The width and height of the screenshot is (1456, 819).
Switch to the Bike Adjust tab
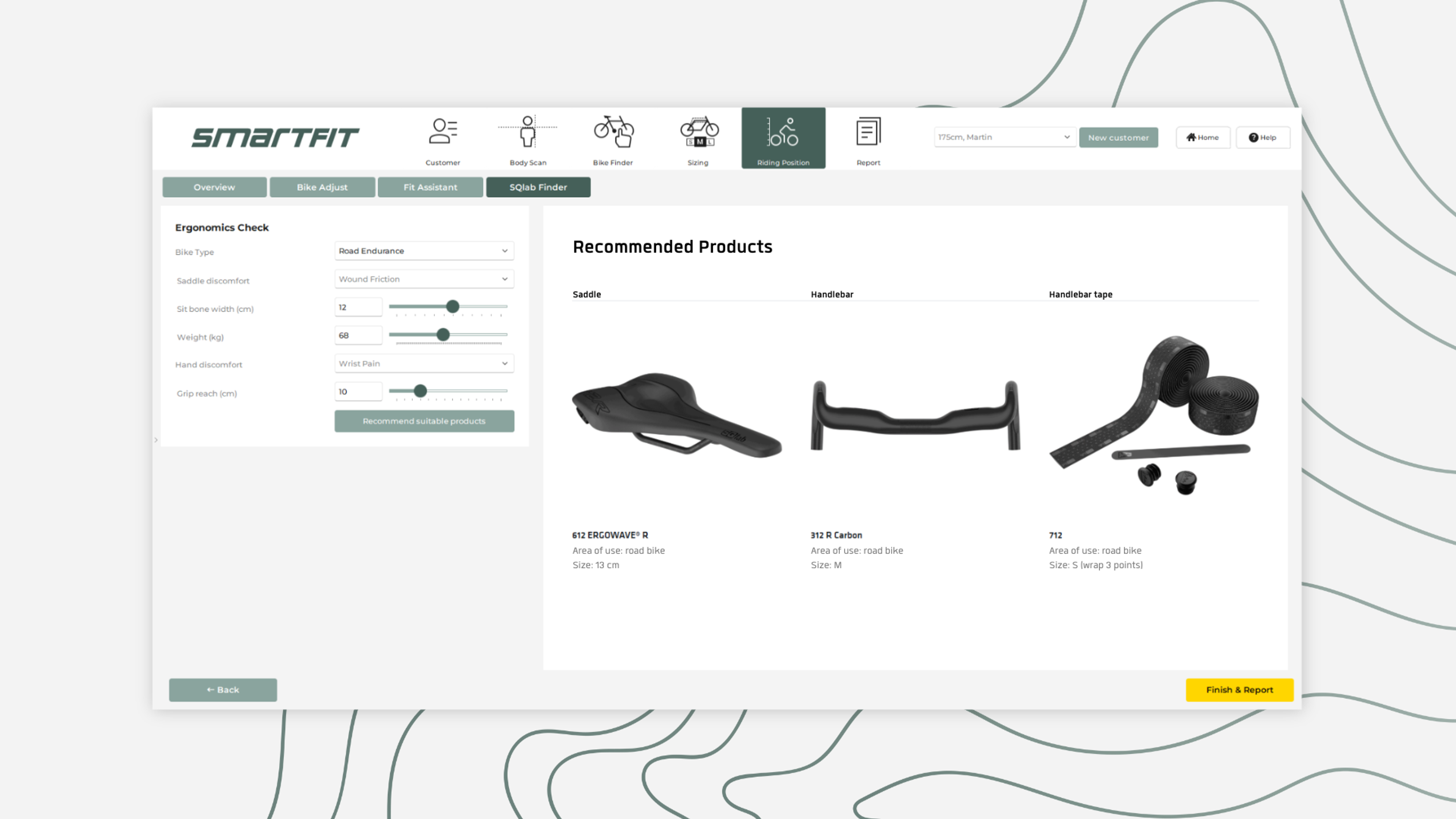click(x=322, y=187)
